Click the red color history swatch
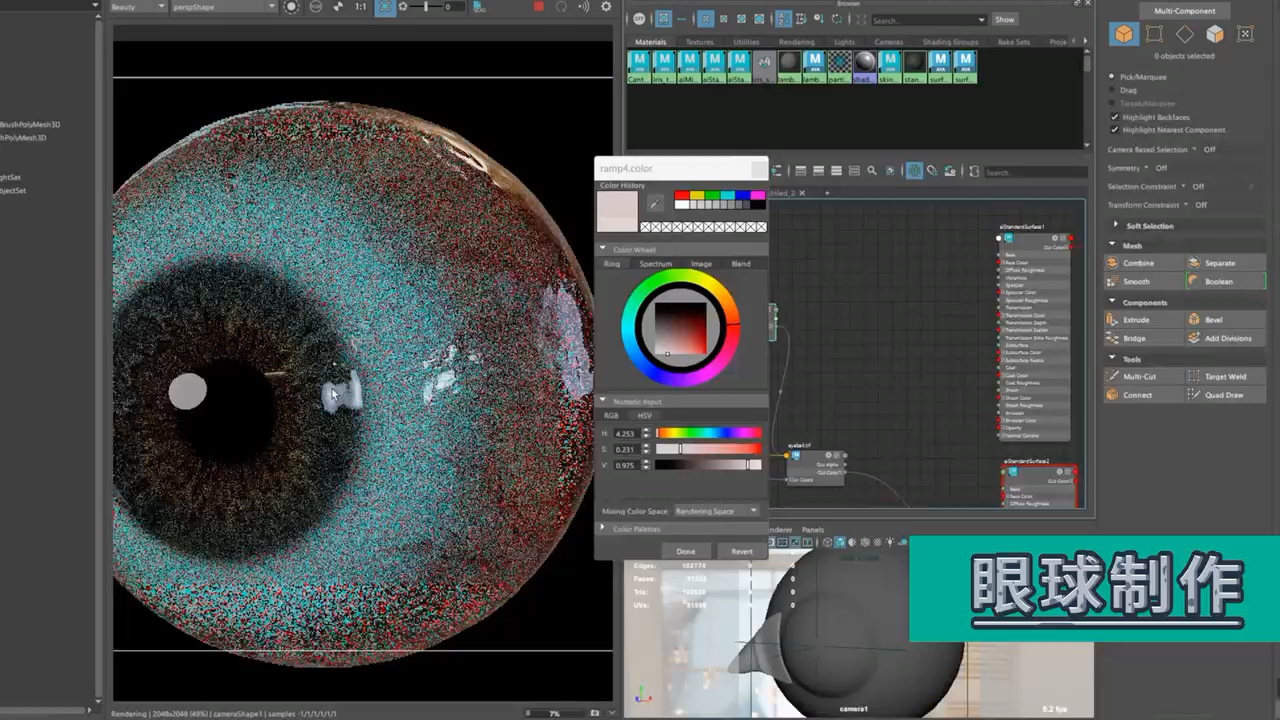This screenshot has height=720, width=1280. 681,196
